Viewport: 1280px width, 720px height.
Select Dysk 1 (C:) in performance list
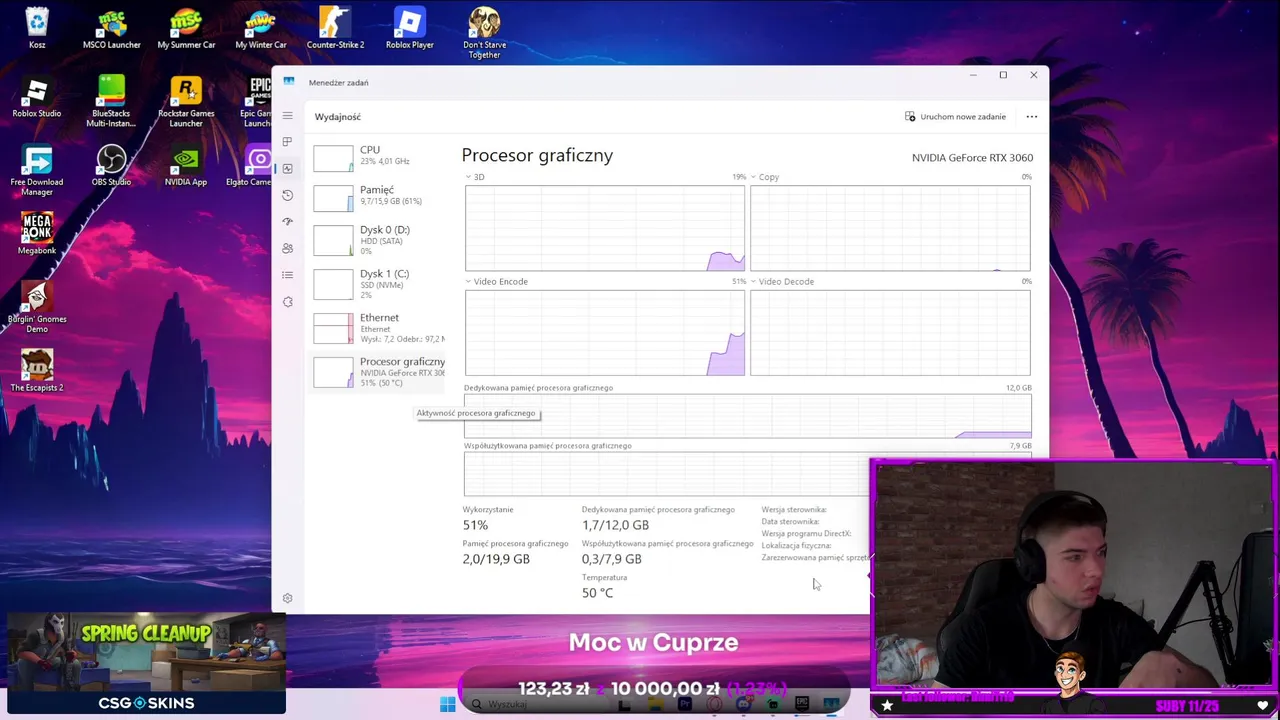(379, 283)
